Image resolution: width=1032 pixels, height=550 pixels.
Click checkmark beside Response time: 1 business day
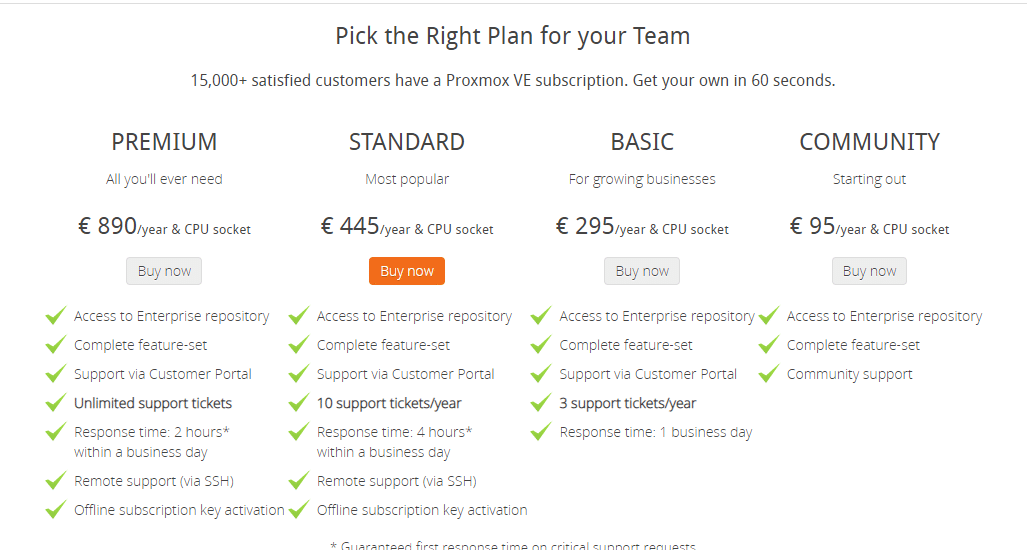(541, 431)
